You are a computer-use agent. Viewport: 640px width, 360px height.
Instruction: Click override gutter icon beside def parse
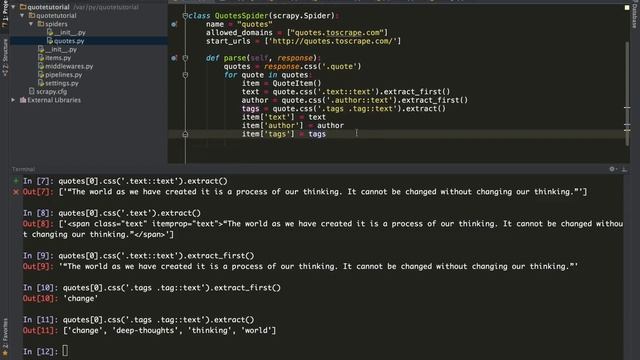174,58
